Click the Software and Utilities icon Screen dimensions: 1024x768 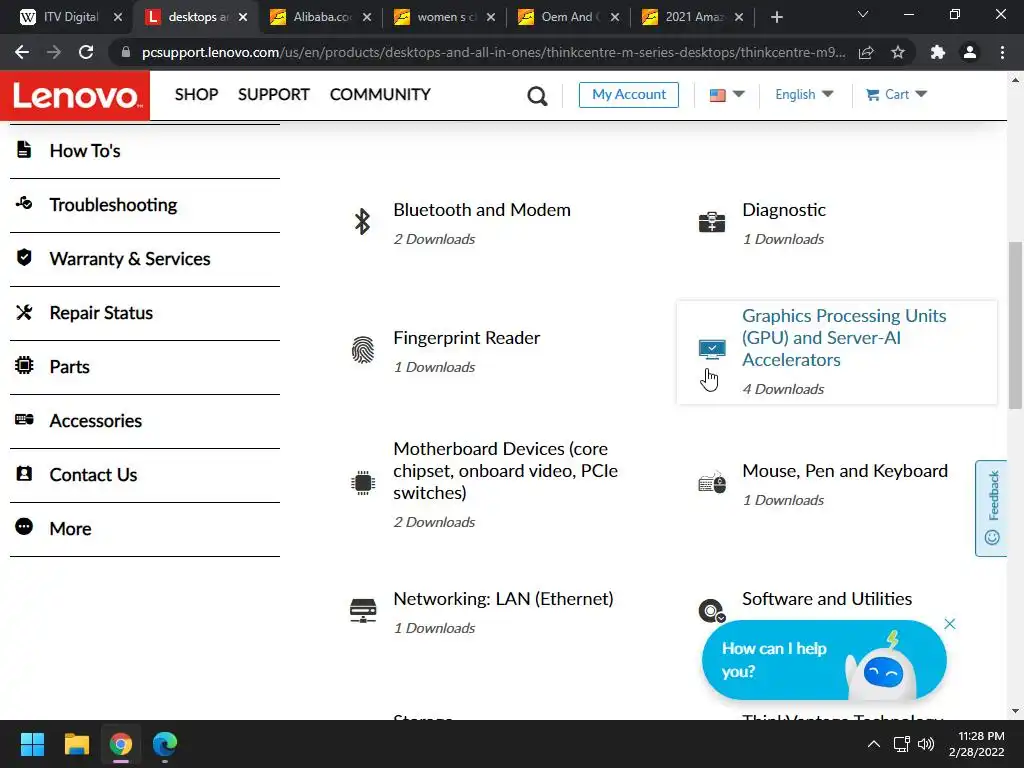[x=711, y=611]
